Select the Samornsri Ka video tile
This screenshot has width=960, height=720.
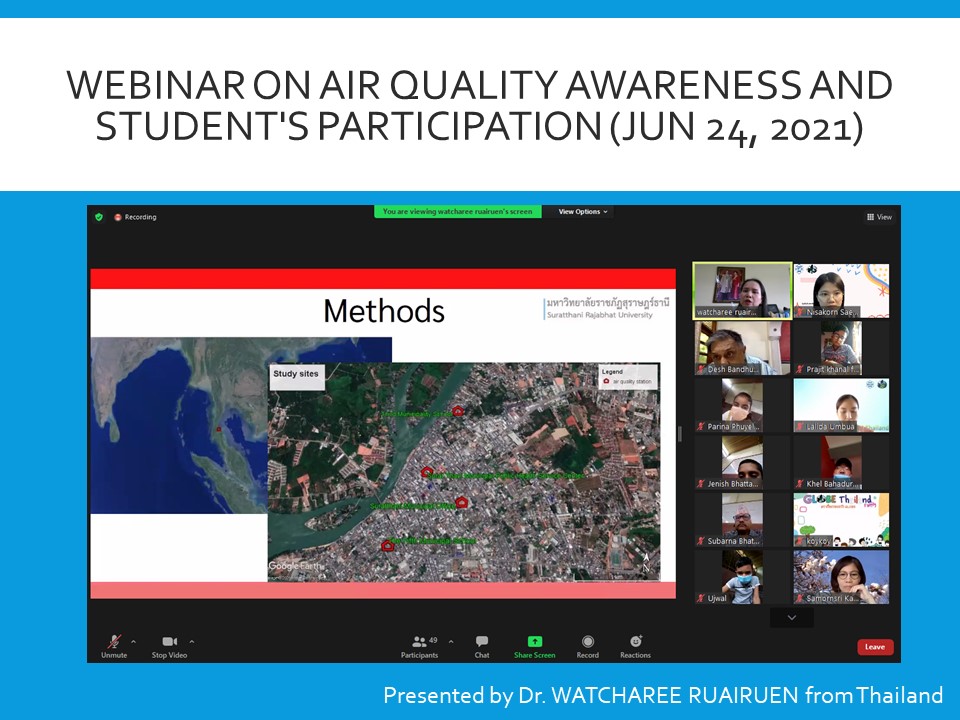[841, 577]
